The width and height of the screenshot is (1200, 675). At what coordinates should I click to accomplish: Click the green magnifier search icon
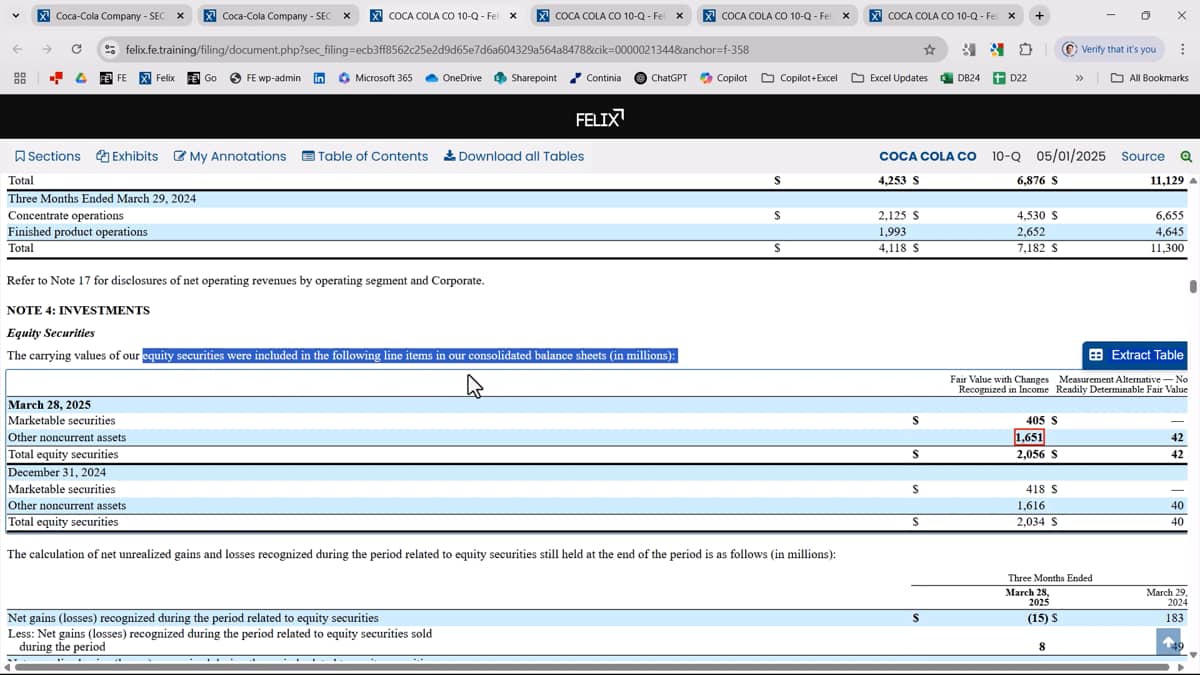click(1186, 156)
